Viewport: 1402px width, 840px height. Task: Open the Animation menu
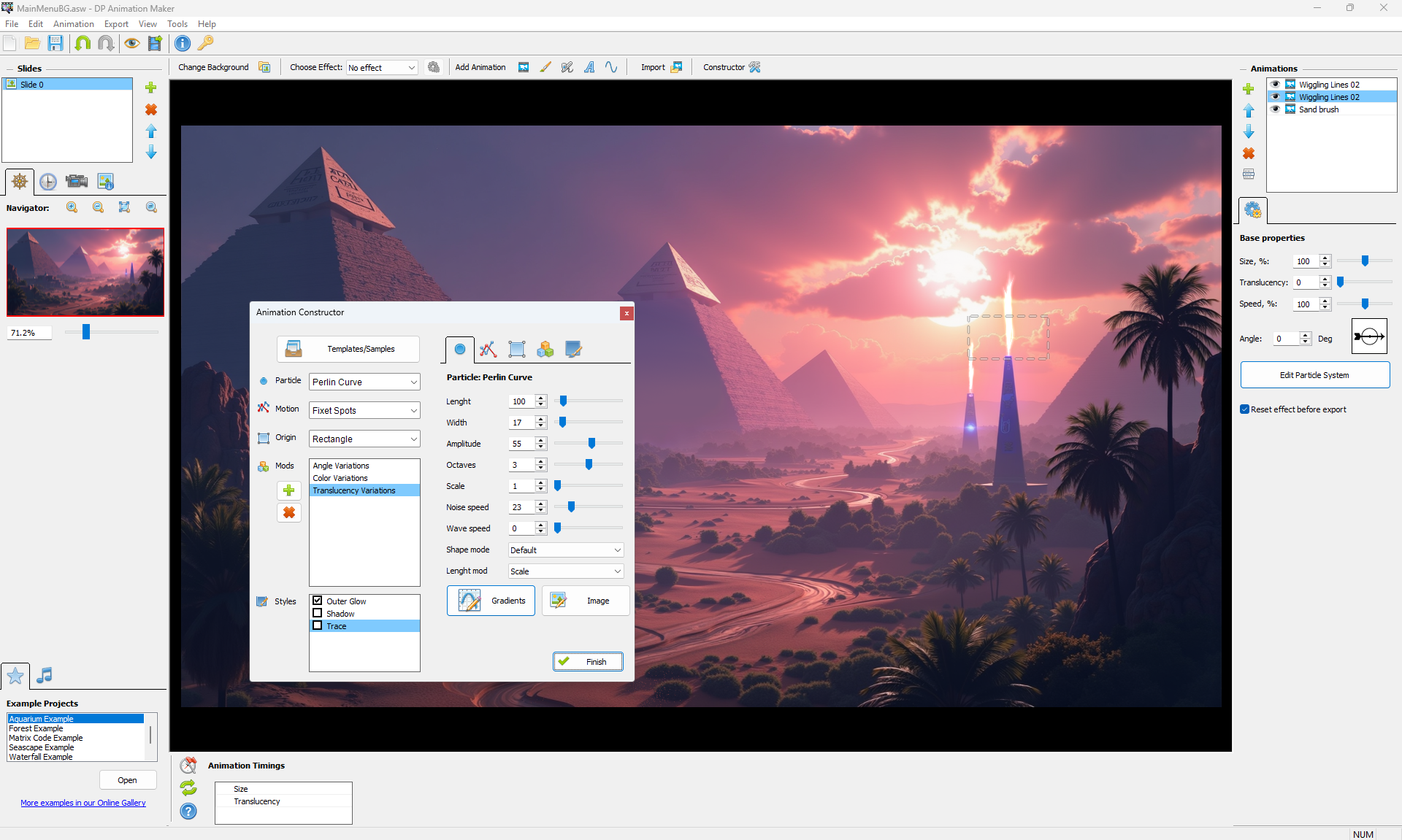pos(73,24)
